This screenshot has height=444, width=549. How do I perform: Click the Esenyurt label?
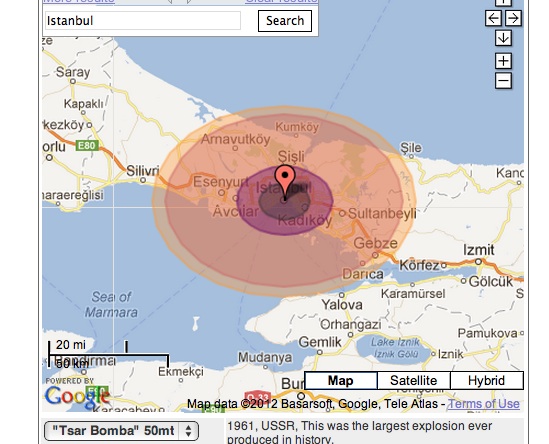(x=221, y=182)
